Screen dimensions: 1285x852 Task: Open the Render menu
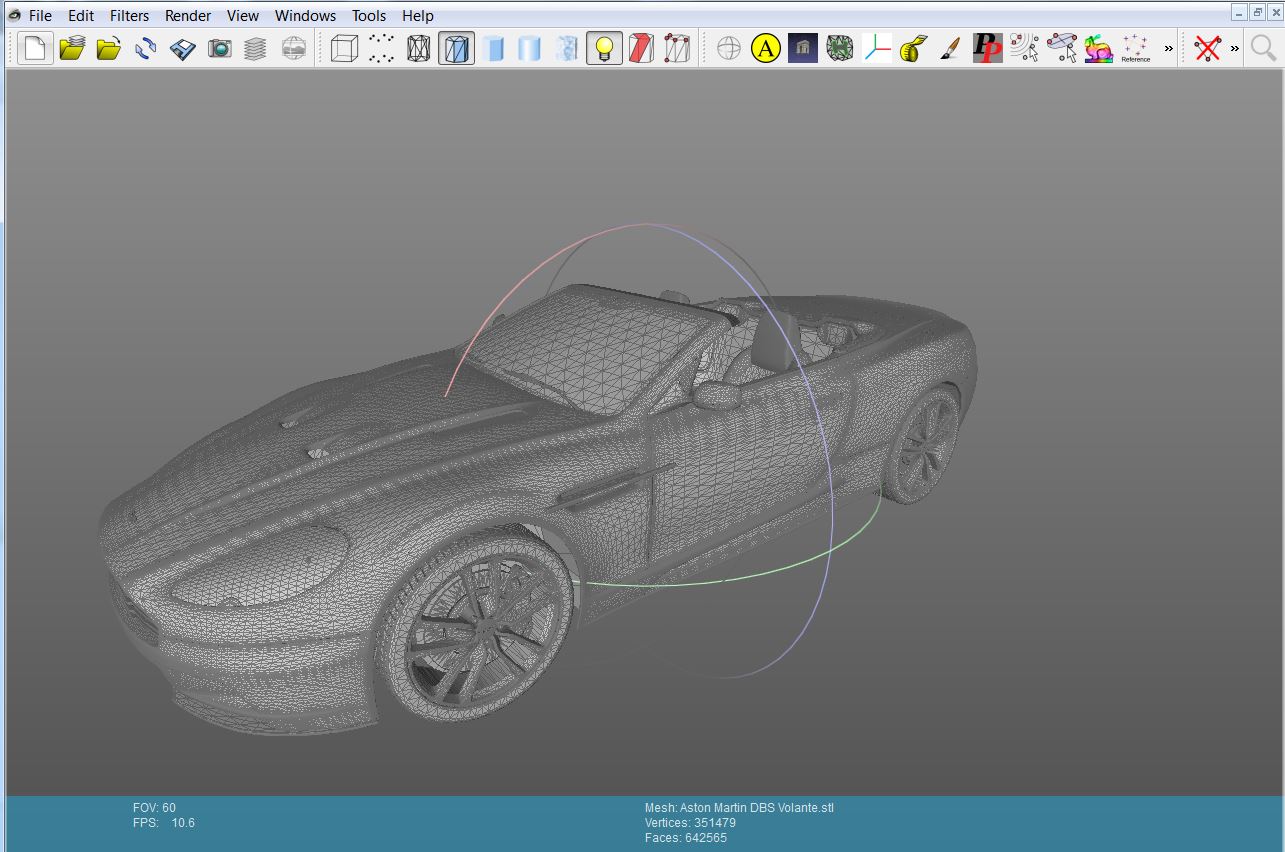(188, 15)
